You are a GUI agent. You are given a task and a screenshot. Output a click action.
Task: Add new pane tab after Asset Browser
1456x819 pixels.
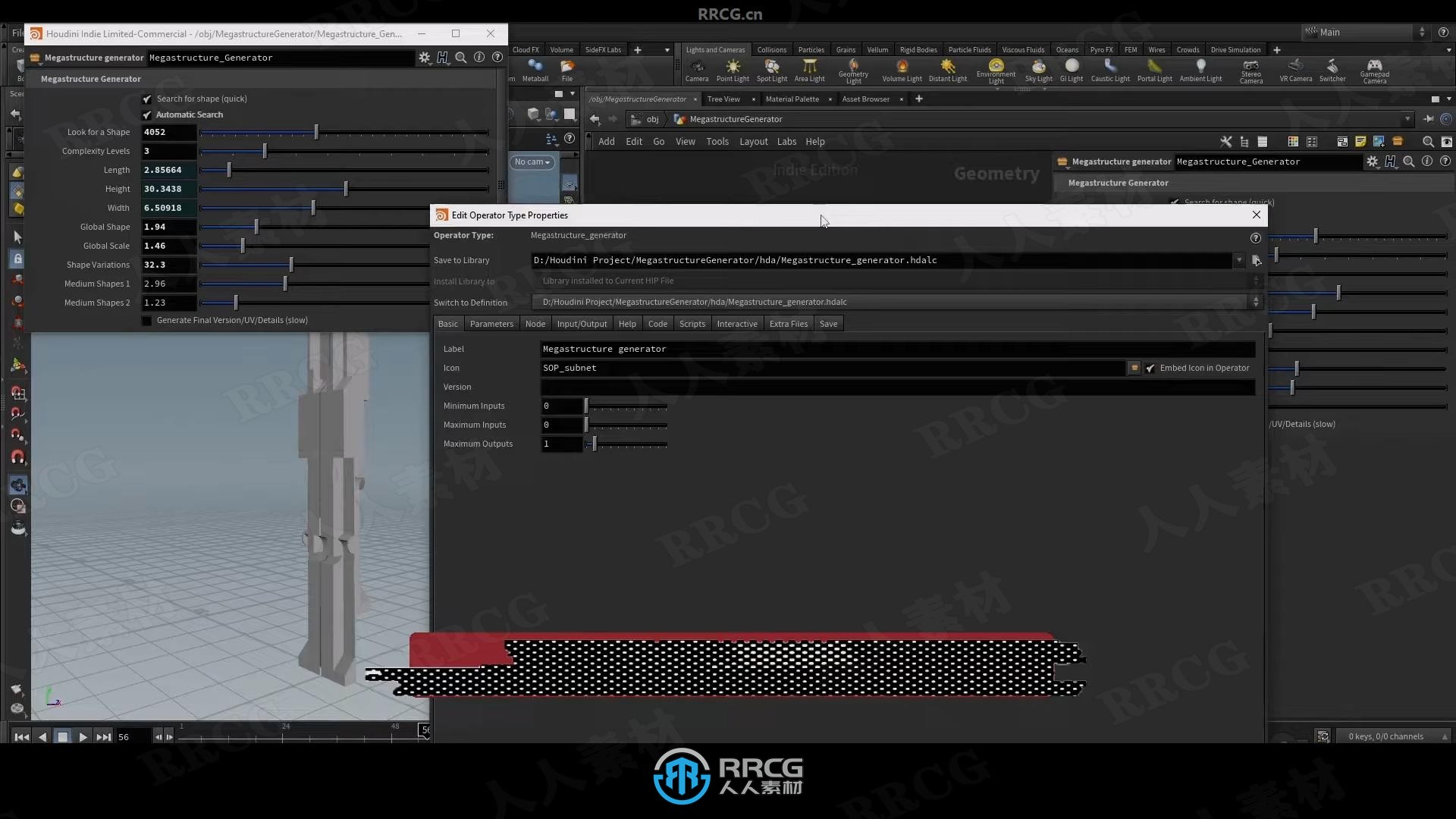point(919,99)
